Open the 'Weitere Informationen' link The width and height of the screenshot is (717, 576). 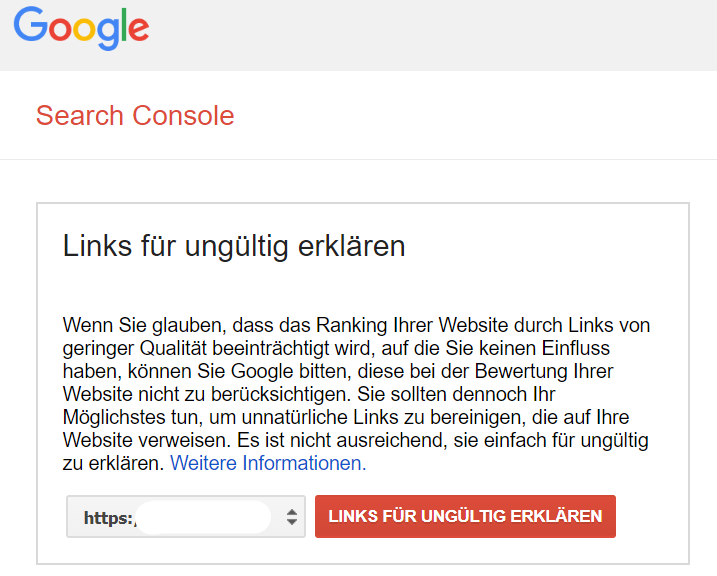(268, 463)
